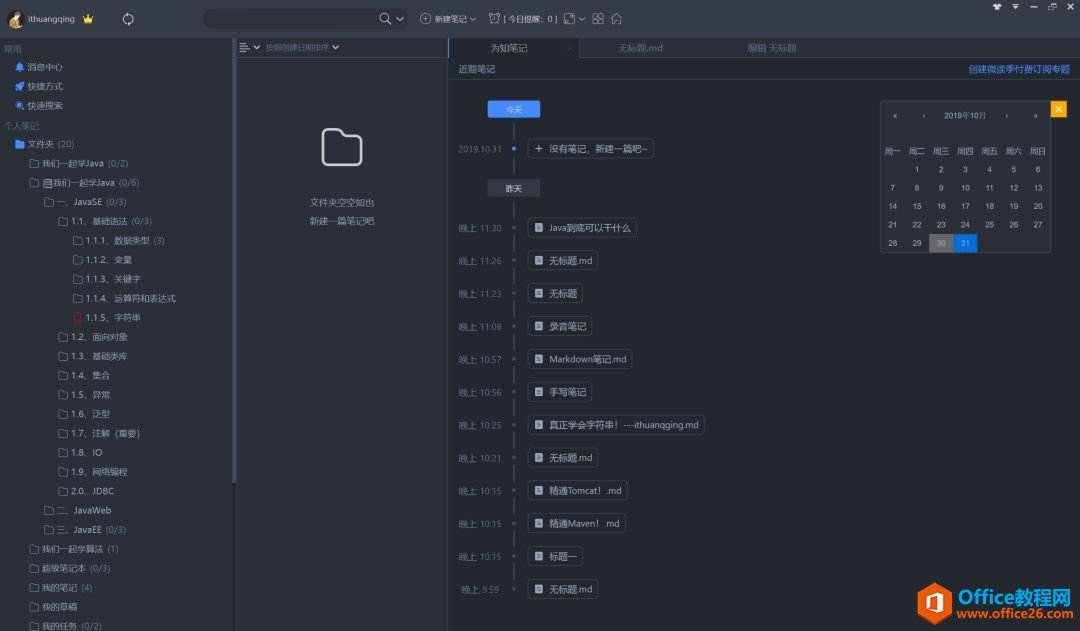Click 新建笔记 new note button
The image size is (1080, 631).
tap(444, 19)
